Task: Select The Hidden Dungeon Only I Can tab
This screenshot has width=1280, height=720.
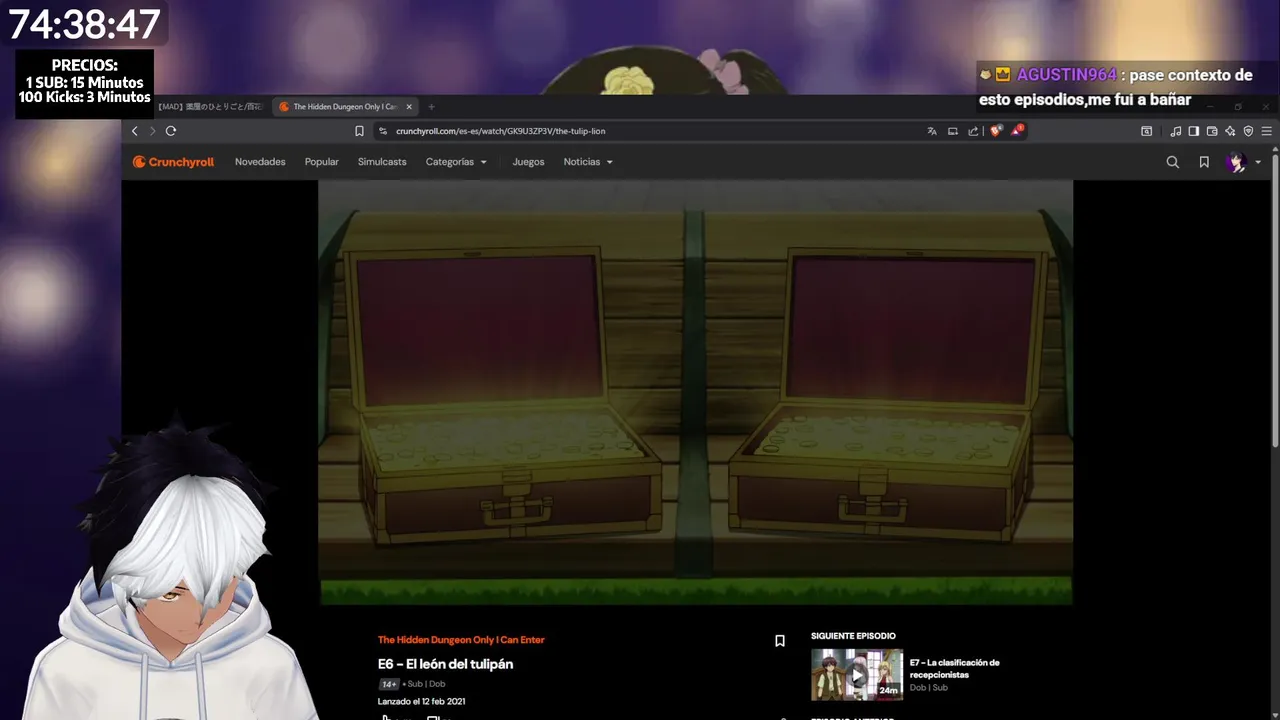Action: tap(345, 107)
